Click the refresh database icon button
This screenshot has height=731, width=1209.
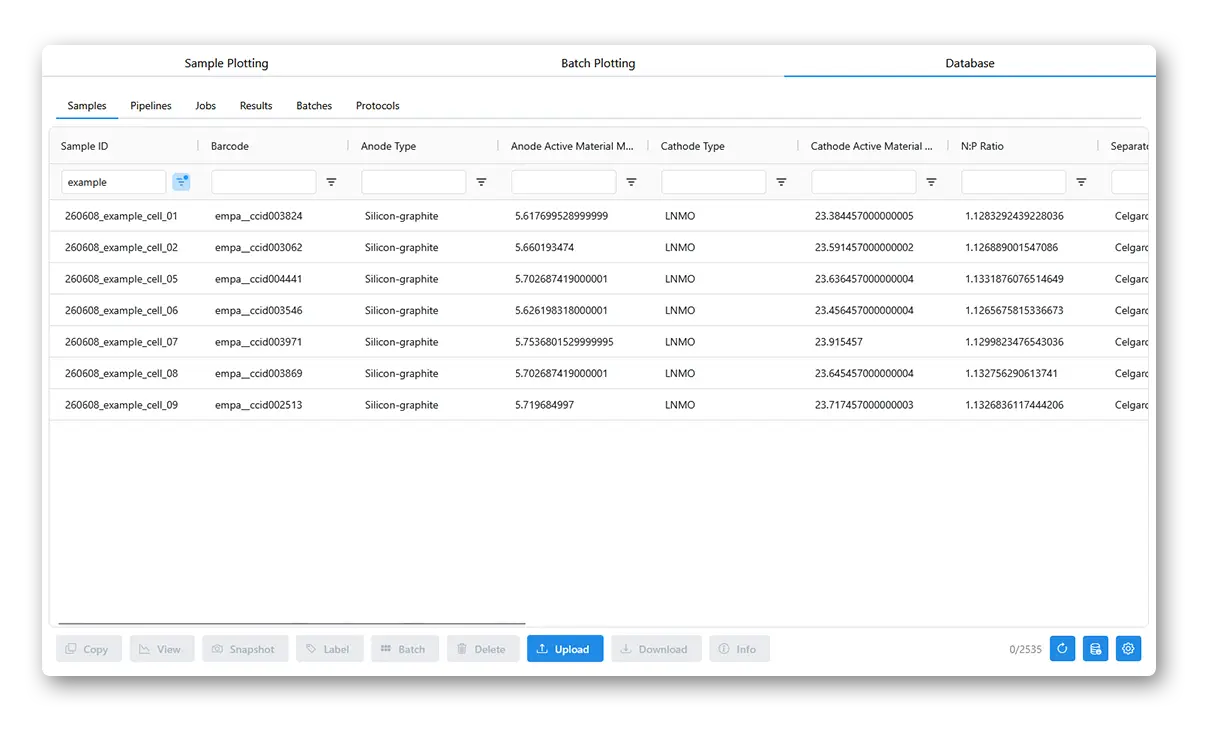pyautogui.click(x=1062, y=649)
